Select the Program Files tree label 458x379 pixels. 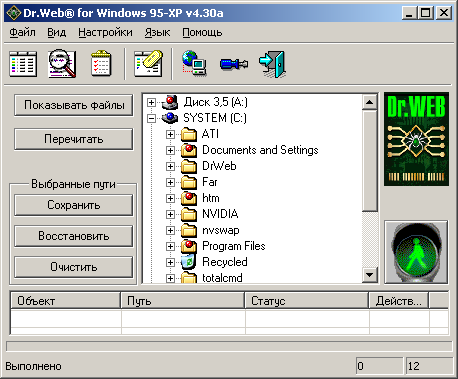click(234, 246)
